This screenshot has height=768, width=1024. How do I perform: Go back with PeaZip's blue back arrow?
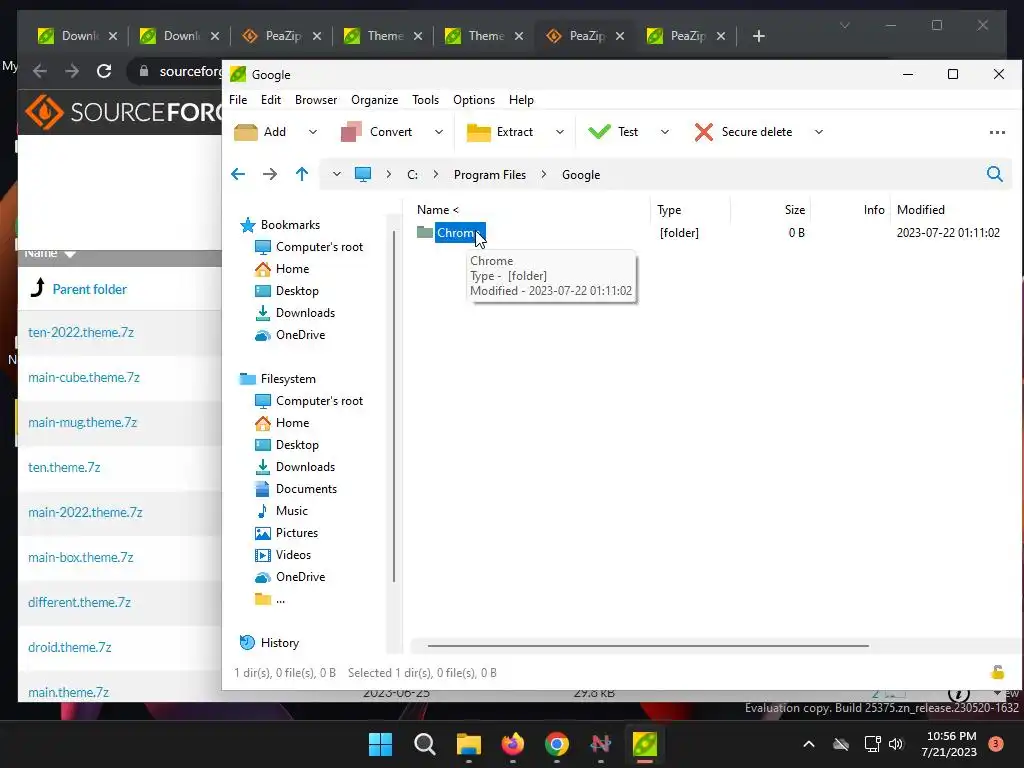[238, 174]
